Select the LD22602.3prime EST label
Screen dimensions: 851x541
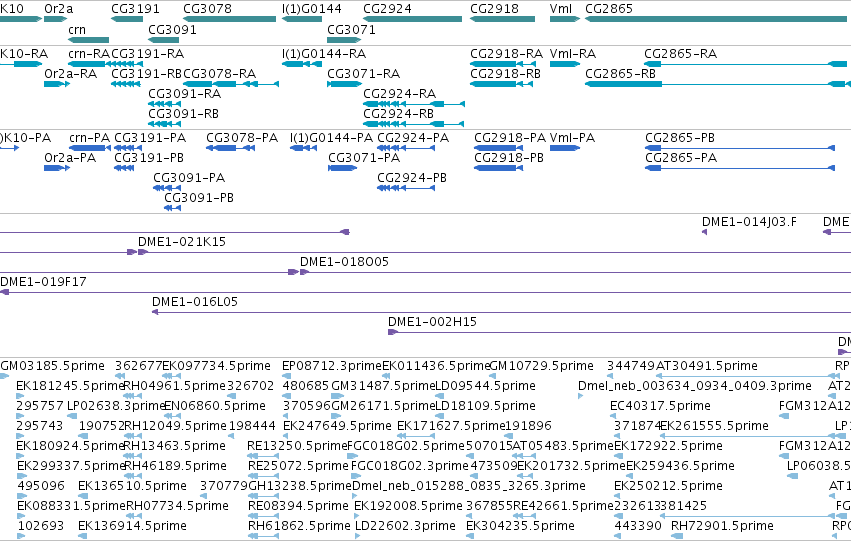point(405,526)
